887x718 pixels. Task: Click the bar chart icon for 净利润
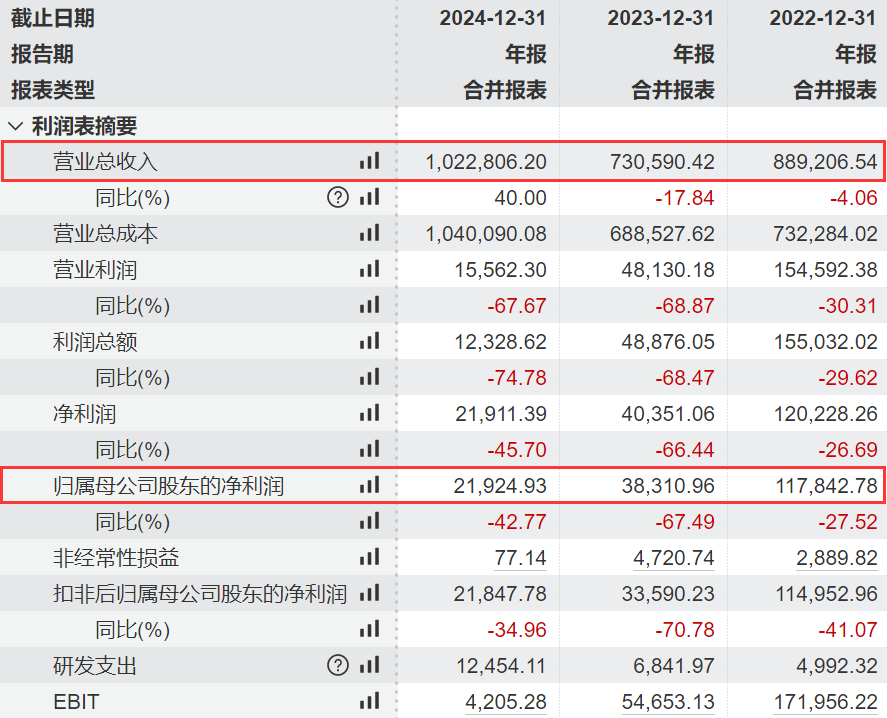click(369, 414)
